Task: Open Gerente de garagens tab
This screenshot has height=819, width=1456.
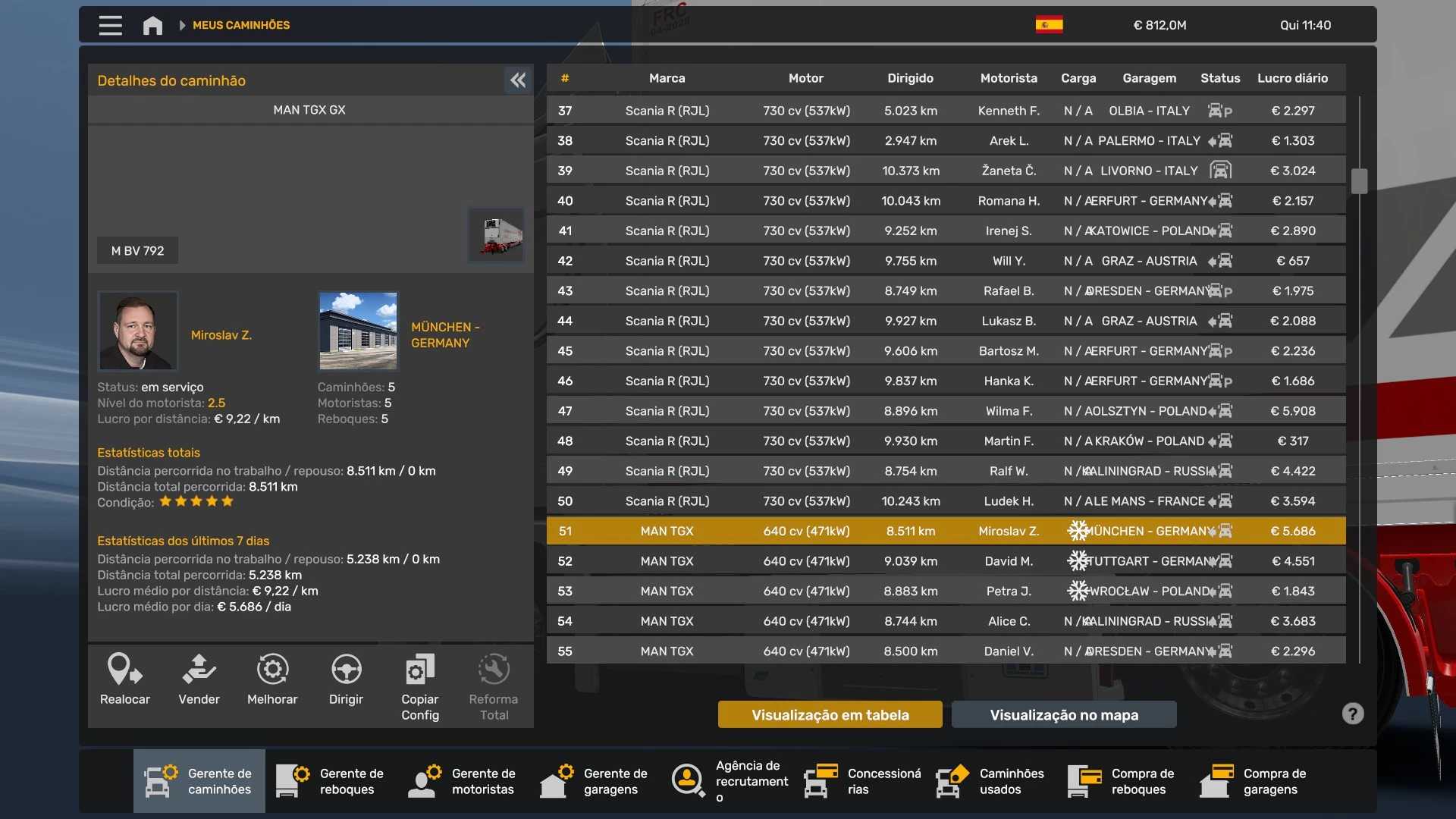Action: [595, 781]
